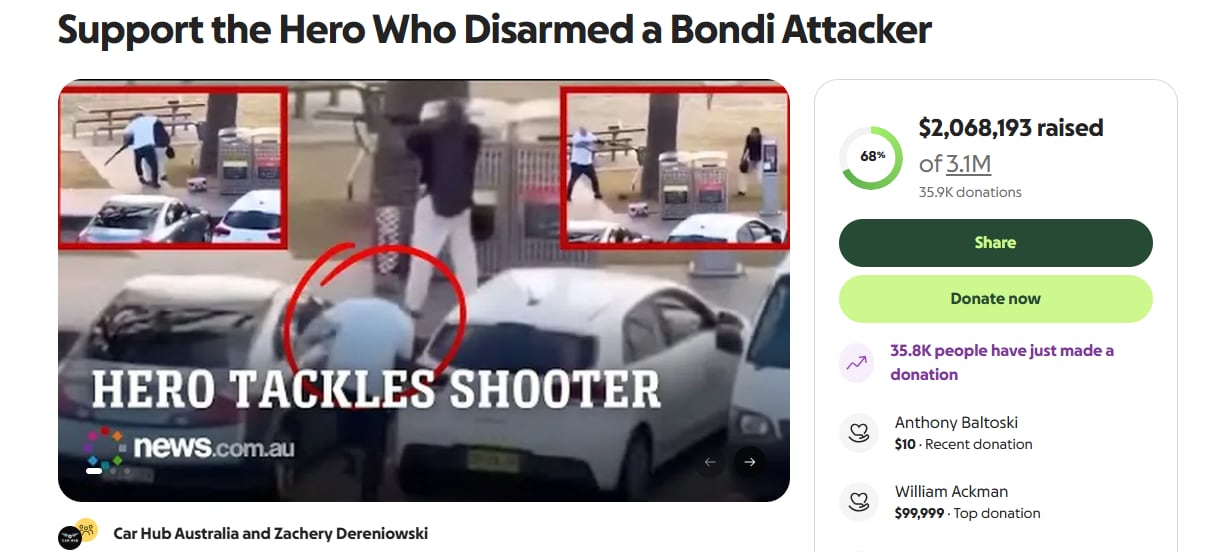
Task: Select the top-right inset picture
Action: (674, 167)
